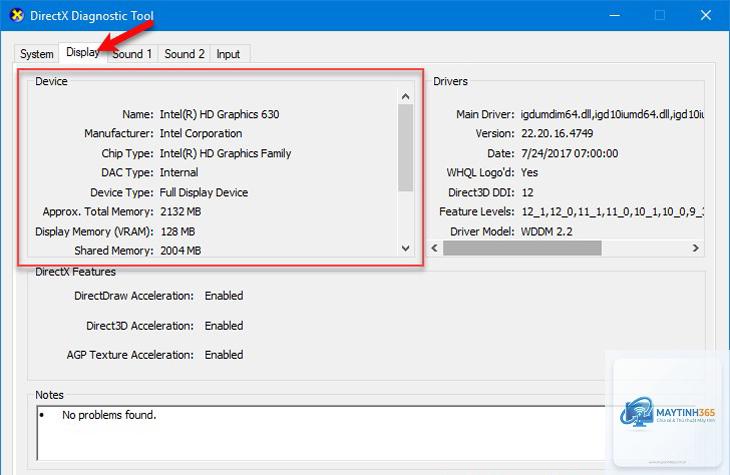
Task: Click the DirectX Diagnostic Tool title icon
Action: [17, 15]
